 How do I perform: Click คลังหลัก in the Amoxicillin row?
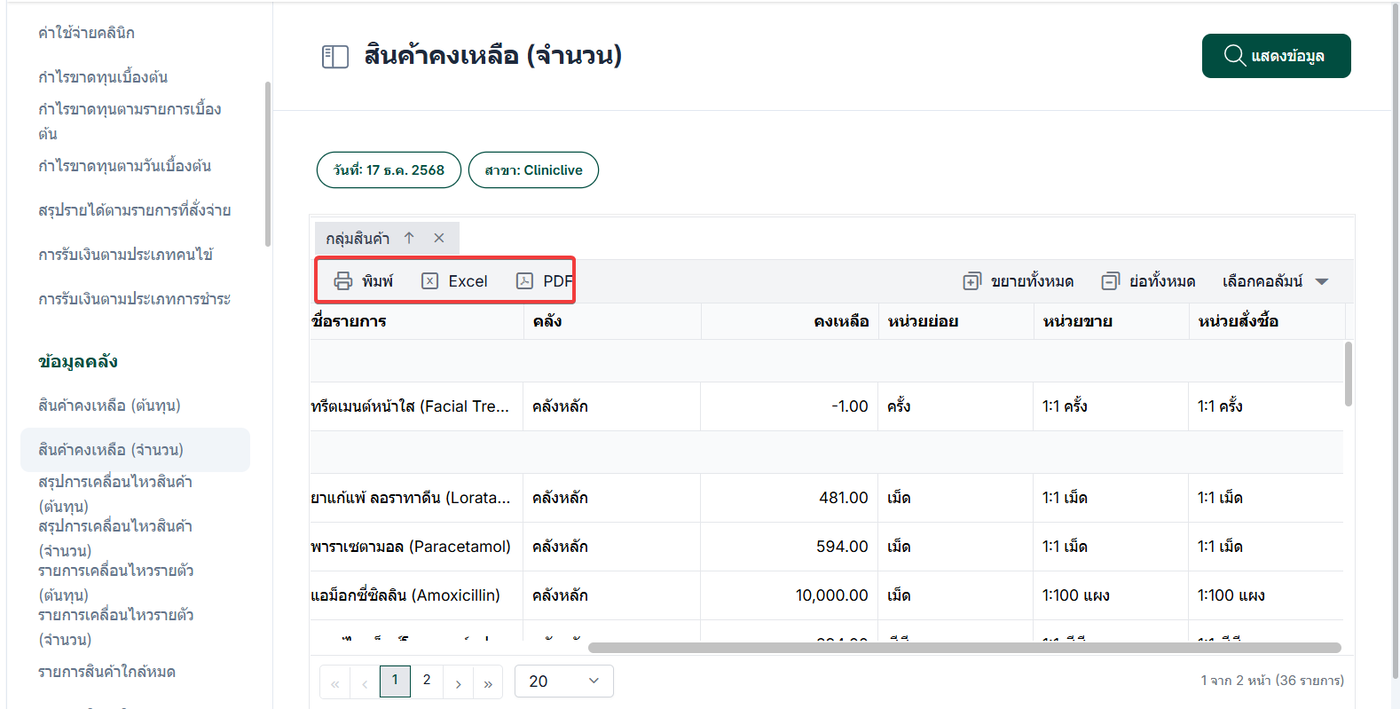tap(560, 595)
